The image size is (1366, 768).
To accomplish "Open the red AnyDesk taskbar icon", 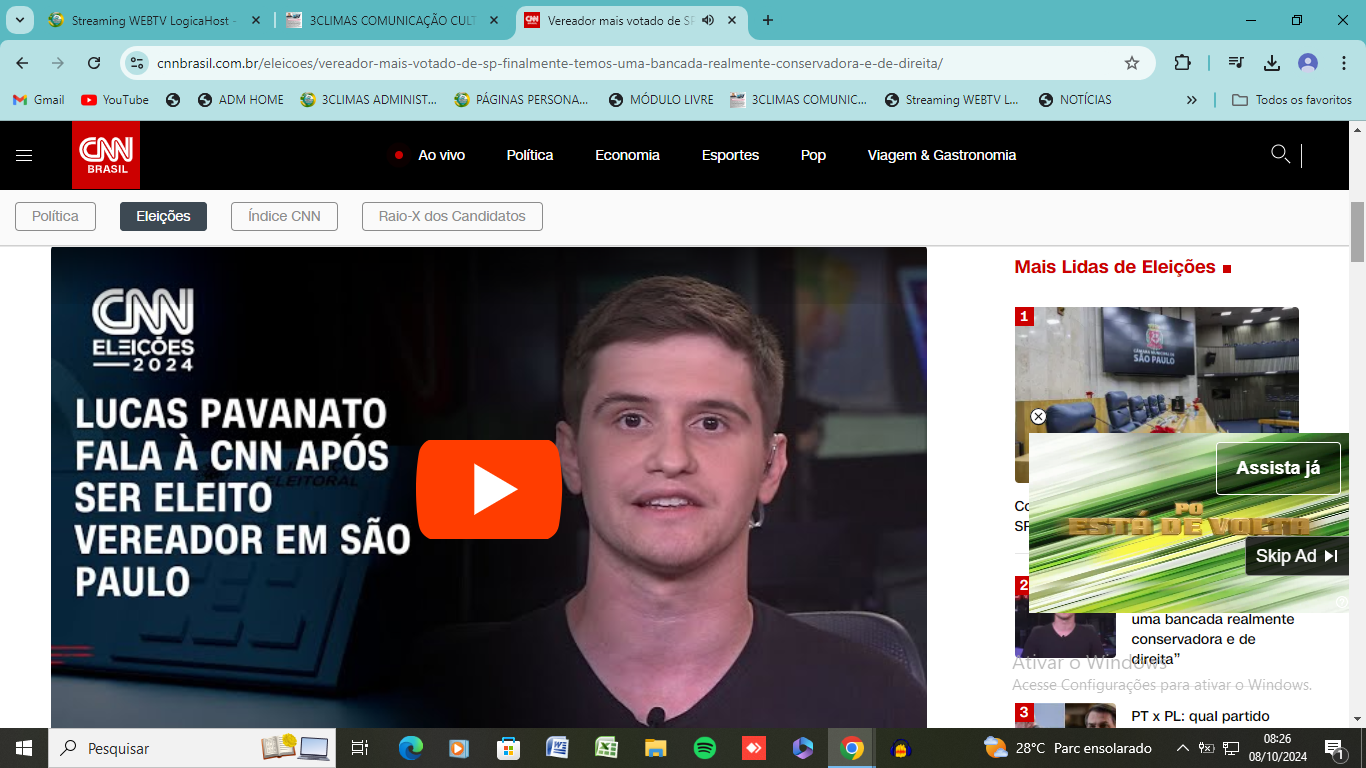I will click(x=753, y=748).
